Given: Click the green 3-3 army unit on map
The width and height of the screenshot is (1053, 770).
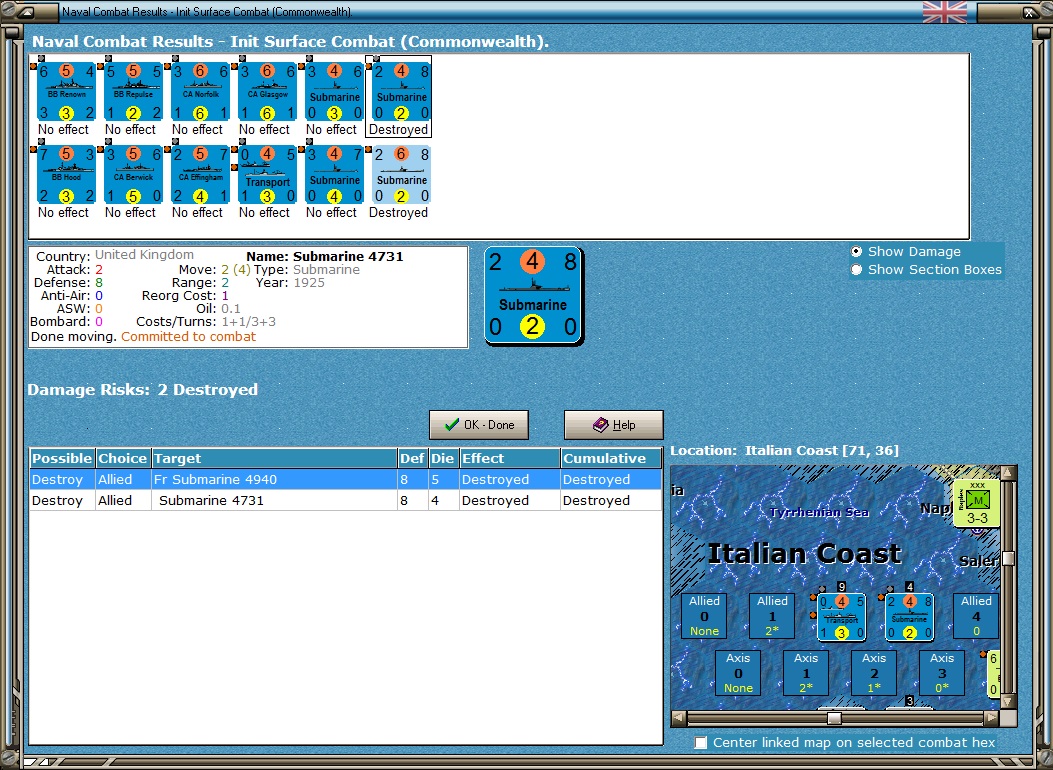Looking at the screenshot, I should (x=976, y=503).
